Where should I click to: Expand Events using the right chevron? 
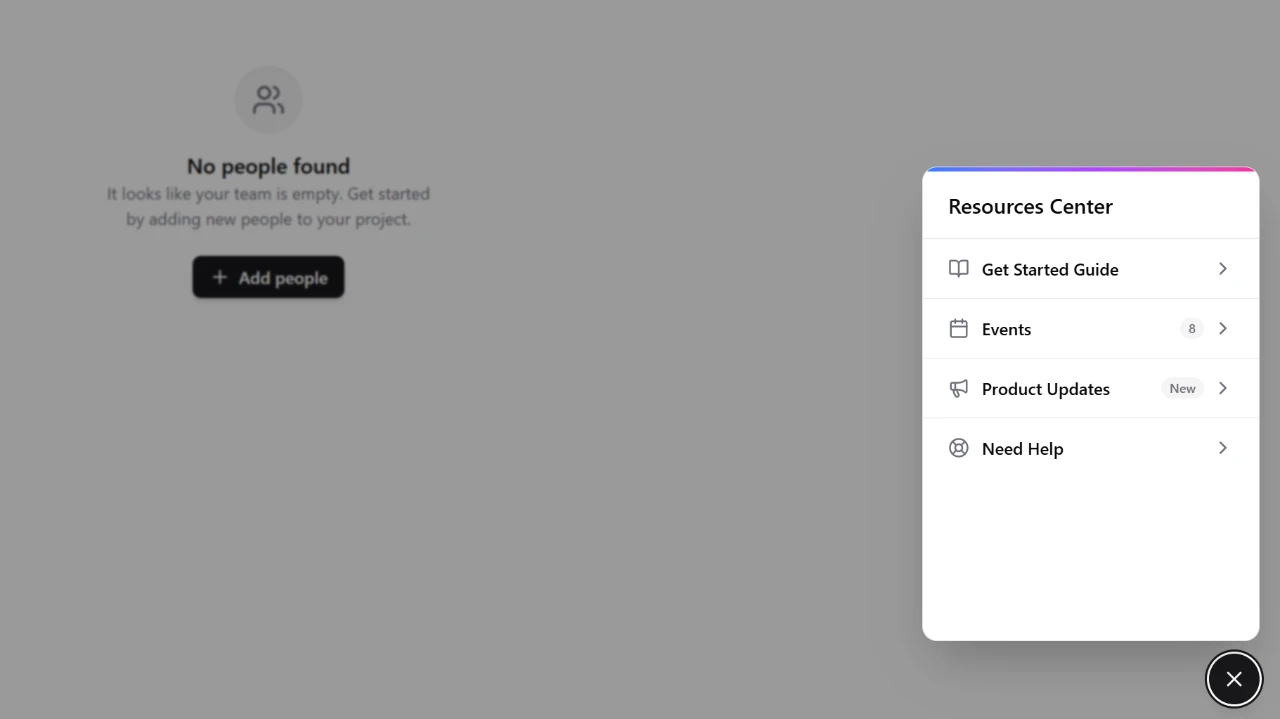(x=1222, y=329)
